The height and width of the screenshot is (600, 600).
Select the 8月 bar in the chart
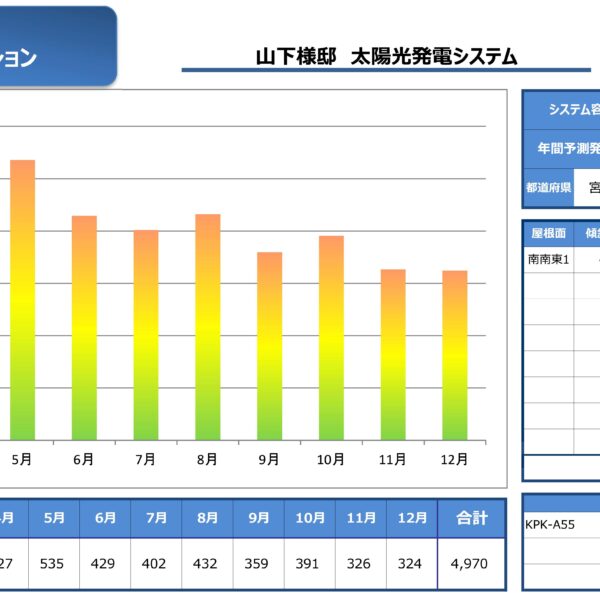pyautogui.click(x=207, y=327)
